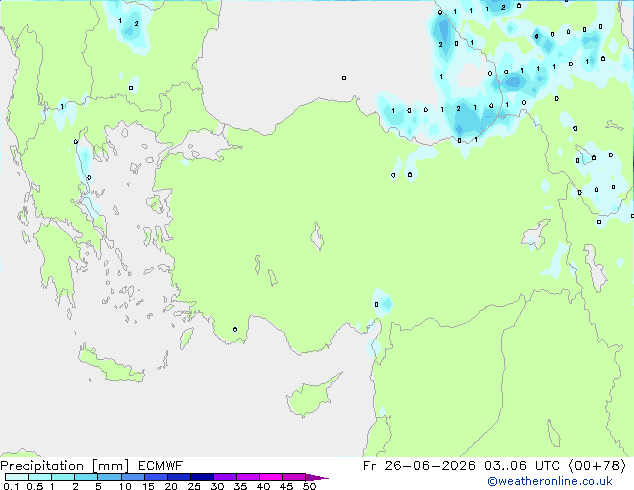
Task: Click the weatheronline.co.uk copyright link
Action: coord(550,481)
